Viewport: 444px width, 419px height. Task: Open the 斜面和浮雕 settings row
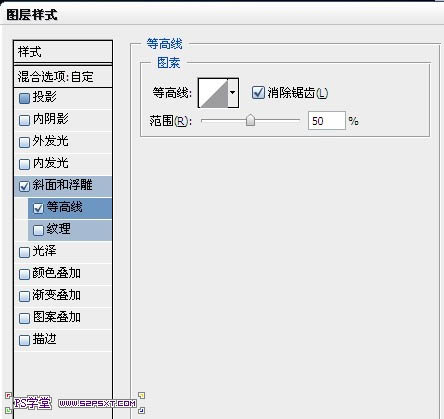[x=63, y=185]
